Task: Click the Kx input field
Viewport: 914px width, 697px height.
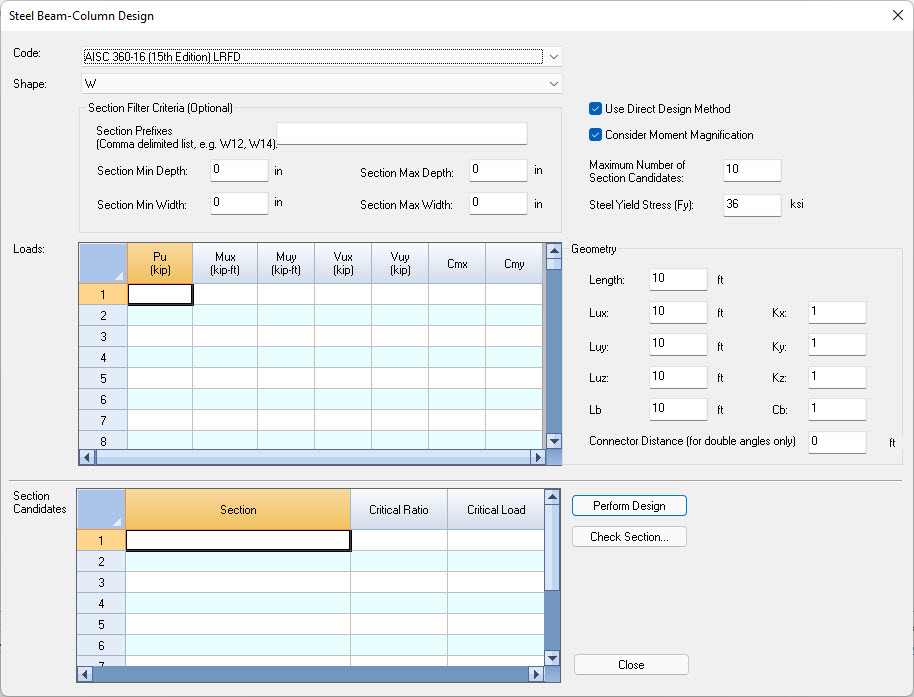Action: [837, 312]
